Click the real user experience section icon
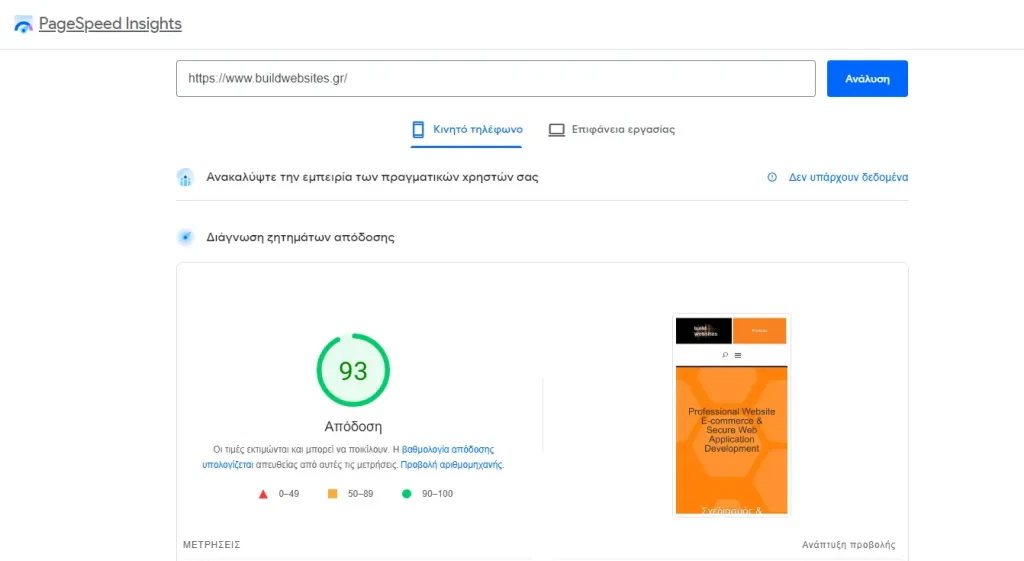The height and width of the screenshot is (561, 1024). [x=185, y=177]
